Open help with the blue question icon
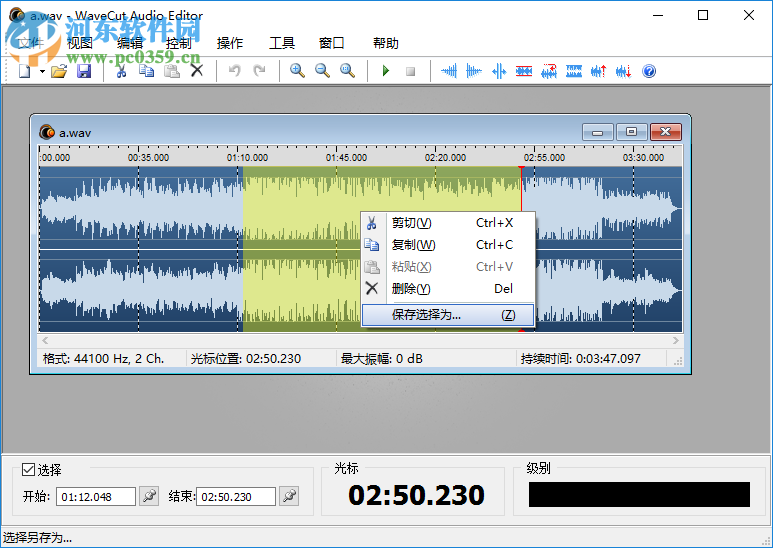Viewport: 773px width, 548px height. 649,71
